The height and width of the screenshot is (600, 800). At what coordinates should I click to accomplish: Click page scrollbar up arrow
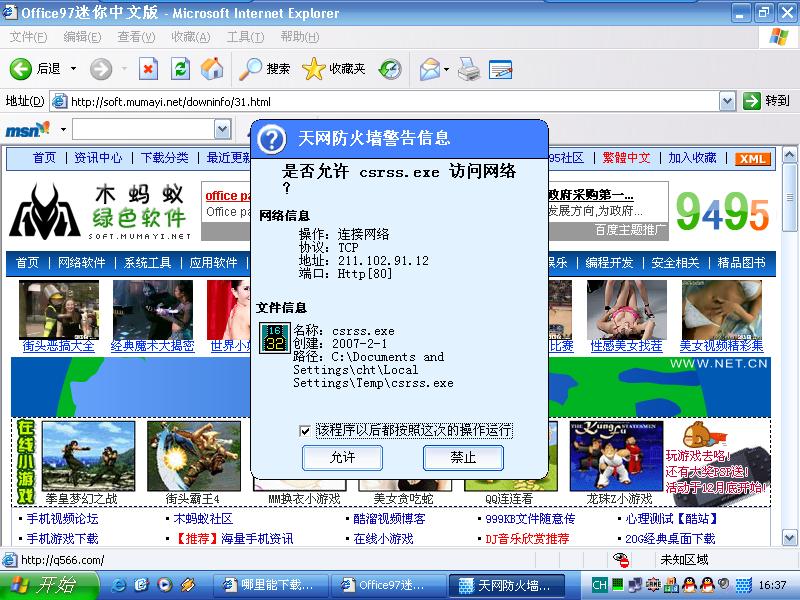click(x=790, y=155)
